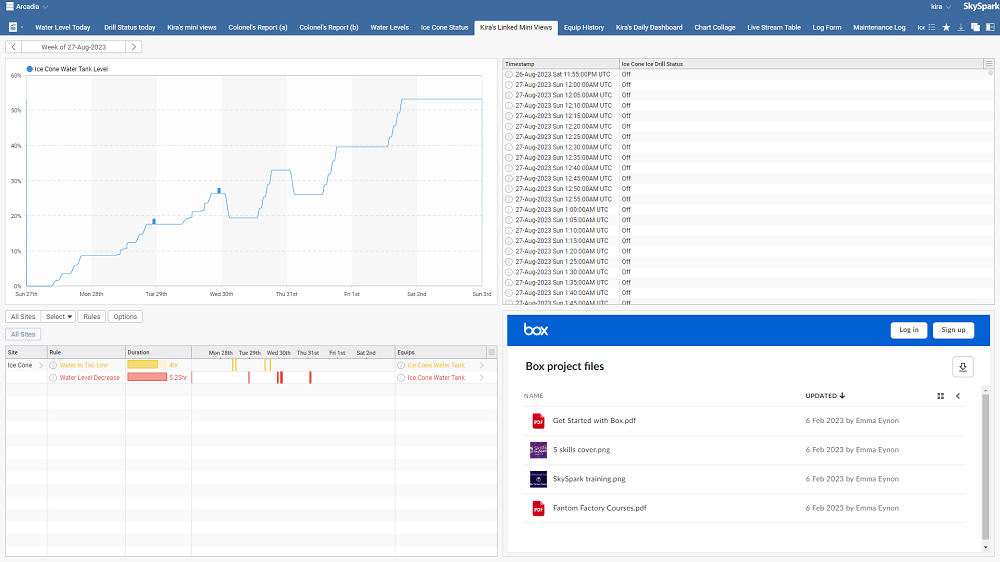1000x562 pixels.
Task: Open Equip History tab
Action: coord(584,27)
